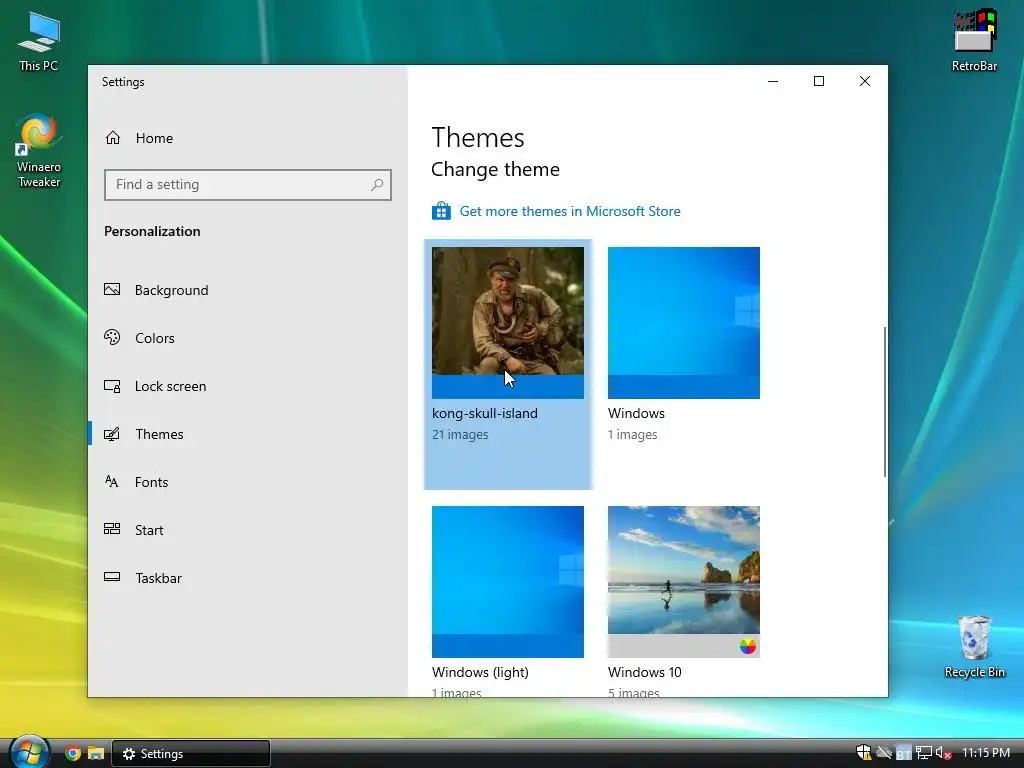The height and width of the screenshot is (768, 1024).
Task: Open the RetroBar desktop icon
Action: click(x=974, y=30)
